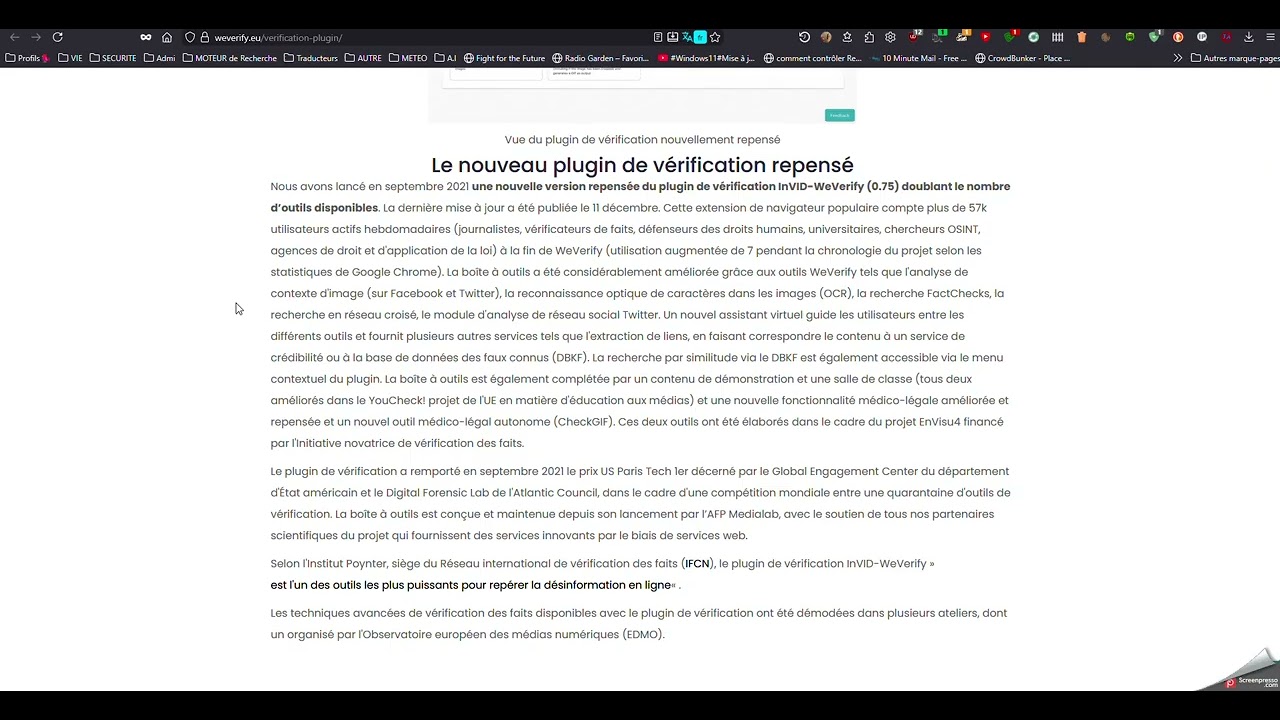
Task: Open the tracking protection shield icon
Action: point(190,37)
